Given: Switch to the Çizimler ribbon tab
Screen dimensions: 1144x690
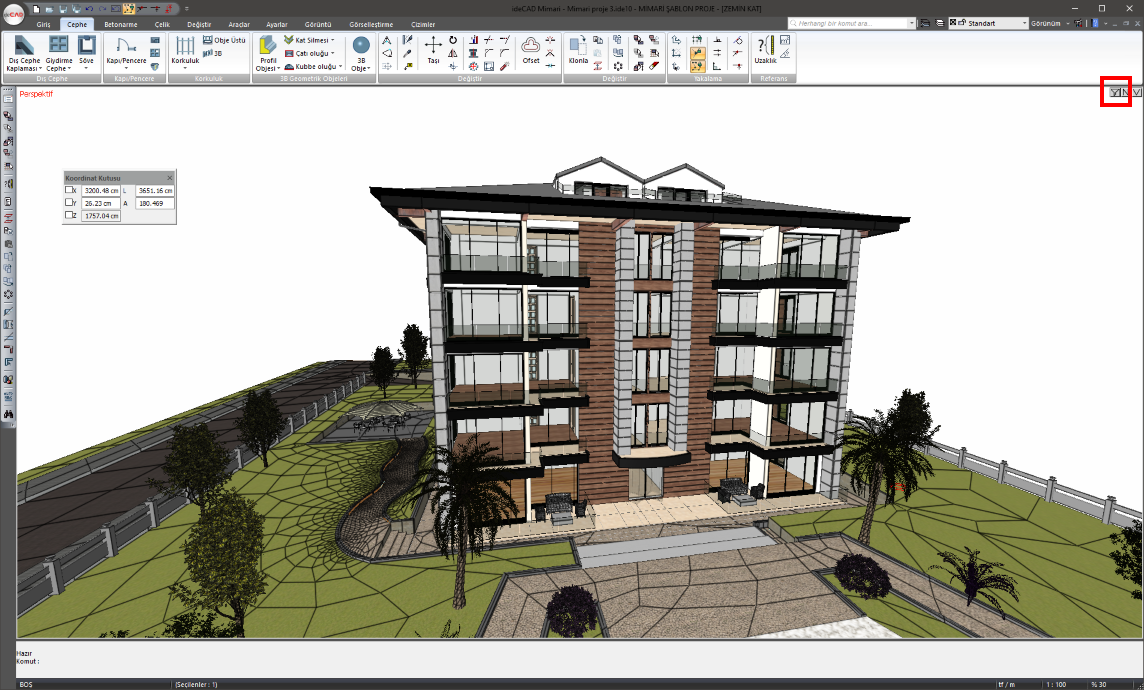Looking at the screenshot, I should pos(423,24).
